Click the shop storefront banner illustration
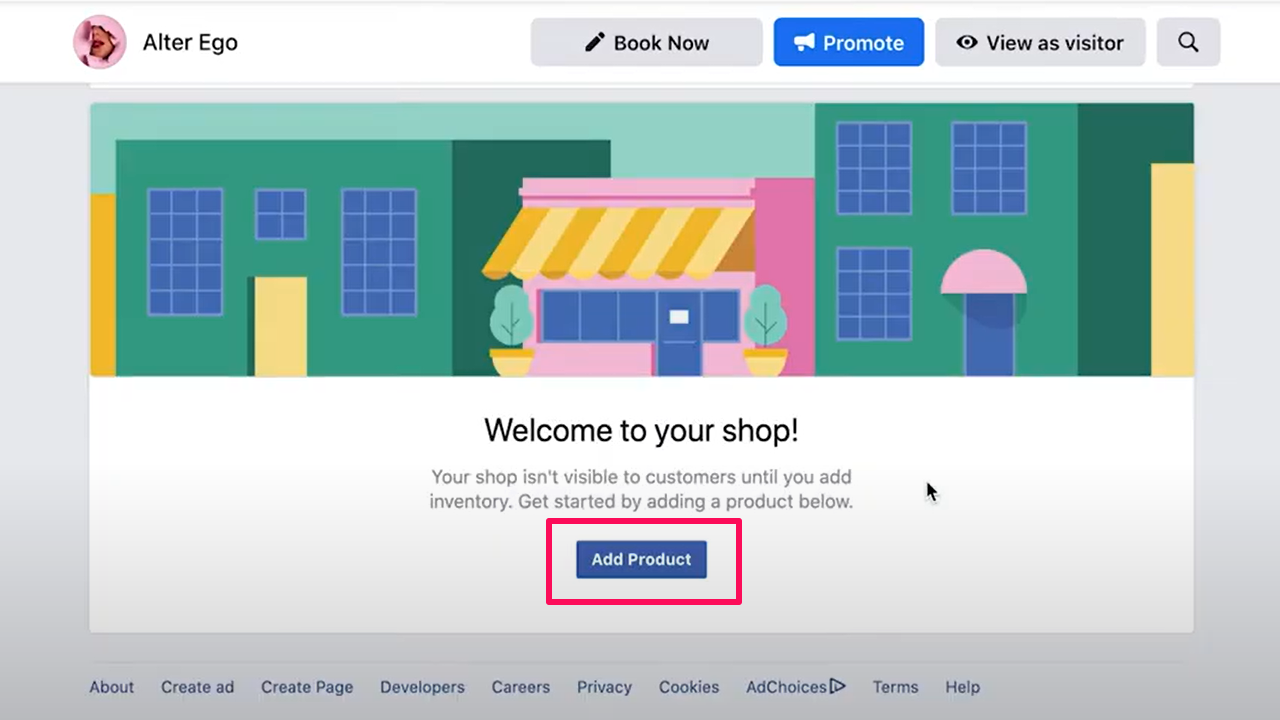Image resolution: width=1280 pixels, height=720 pixels. (x=641, y=240)
